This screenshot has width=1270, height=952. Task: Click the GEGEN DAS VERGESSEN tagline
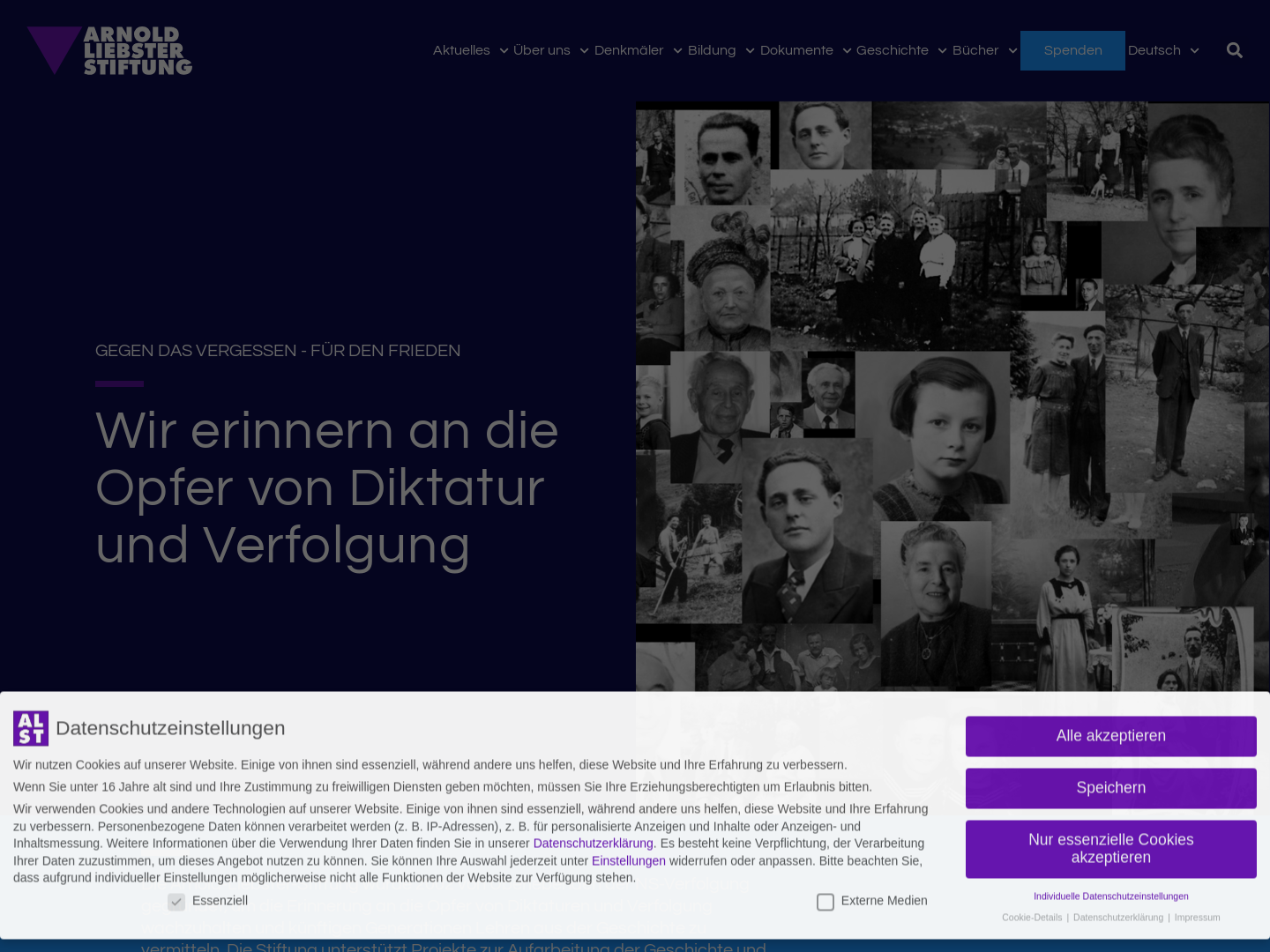click(278, 351)
